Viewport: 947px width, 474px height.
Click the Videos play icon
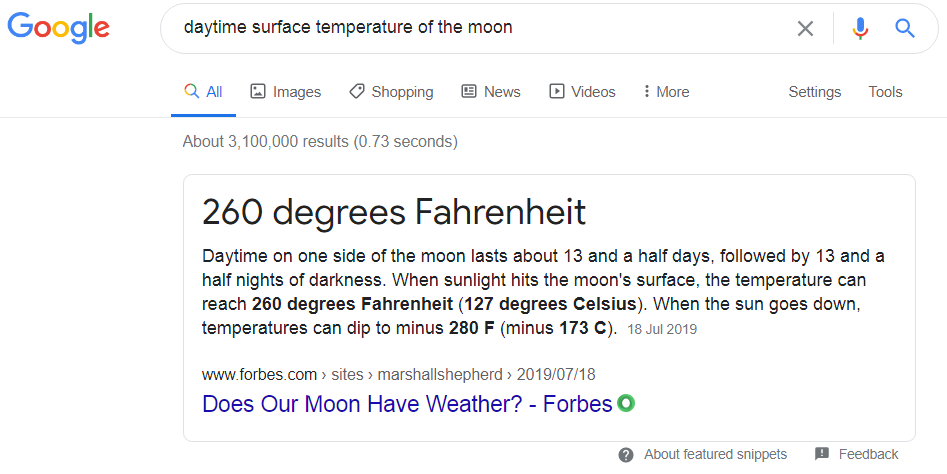(557, 91)
